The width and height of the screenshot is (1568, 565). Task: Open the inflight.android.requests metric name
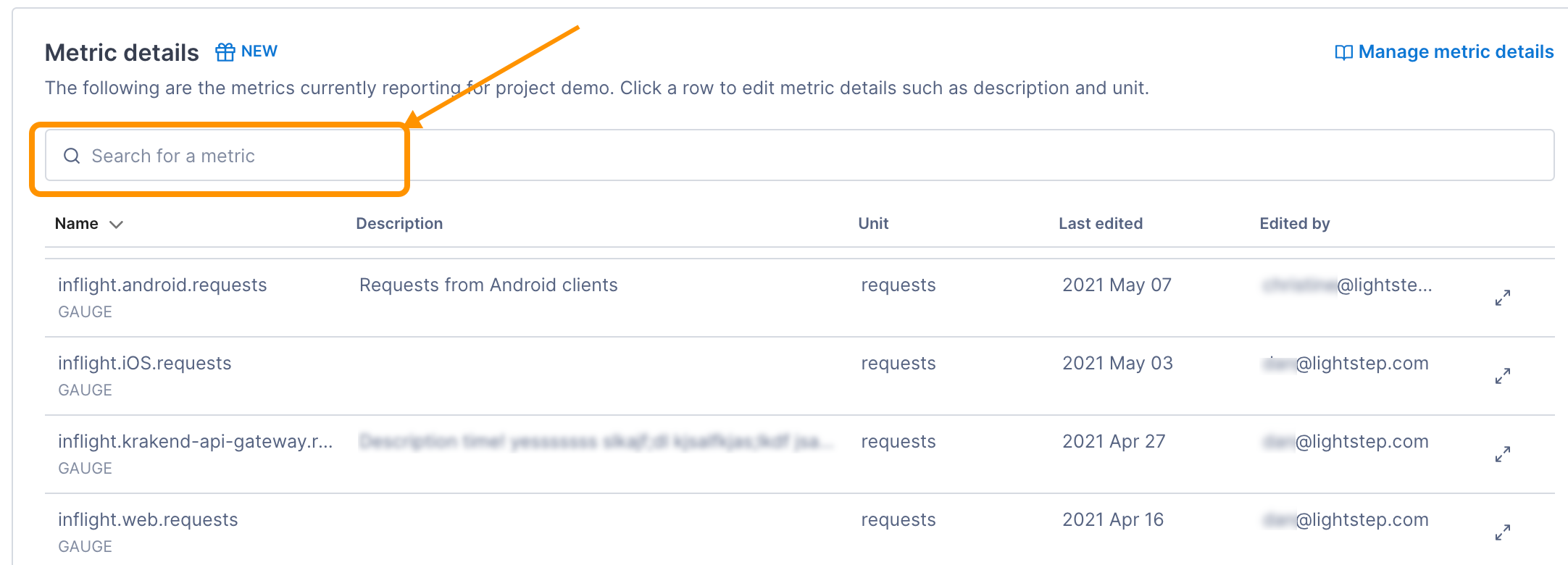(162, 285)
